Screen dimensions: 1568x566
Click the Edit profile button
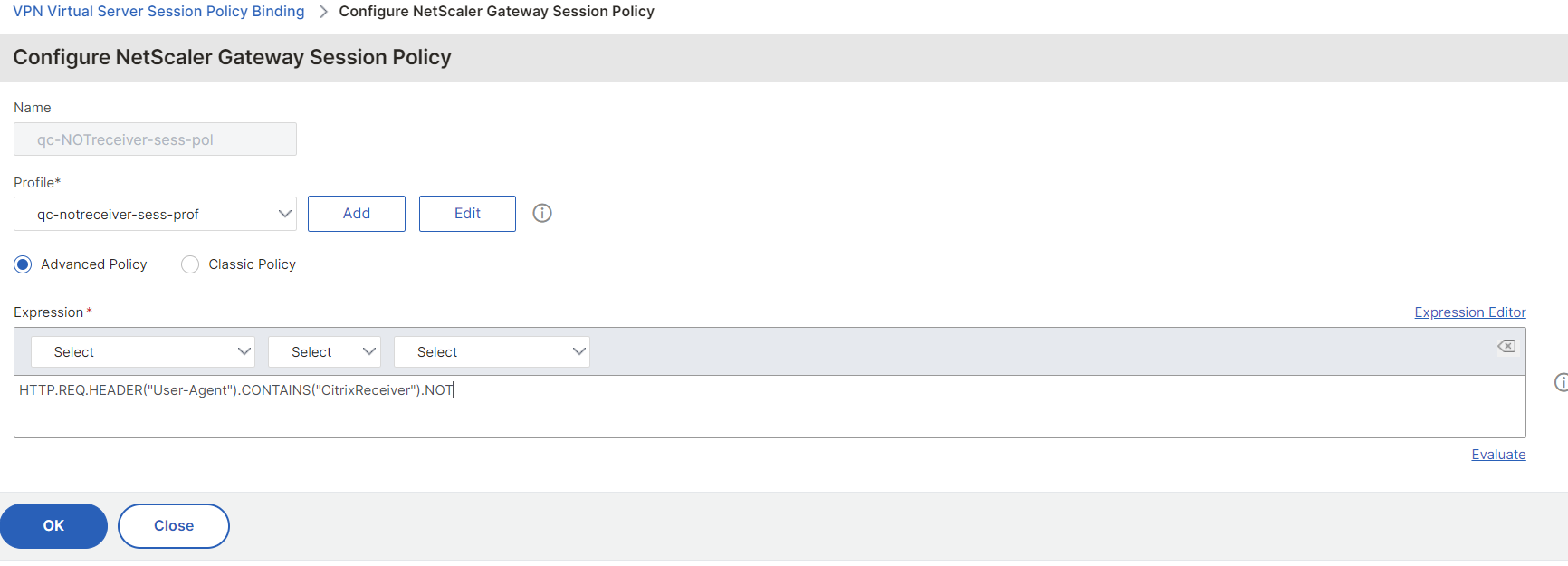(467, 214)
